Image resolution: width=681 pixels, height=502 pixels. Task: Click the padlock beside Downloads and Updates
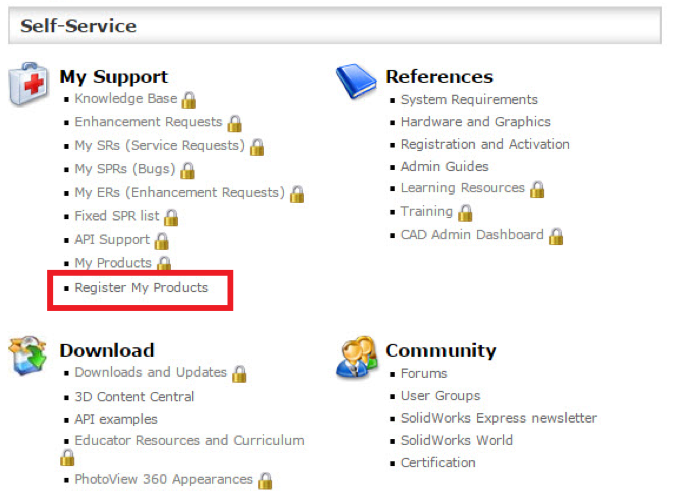239,374
